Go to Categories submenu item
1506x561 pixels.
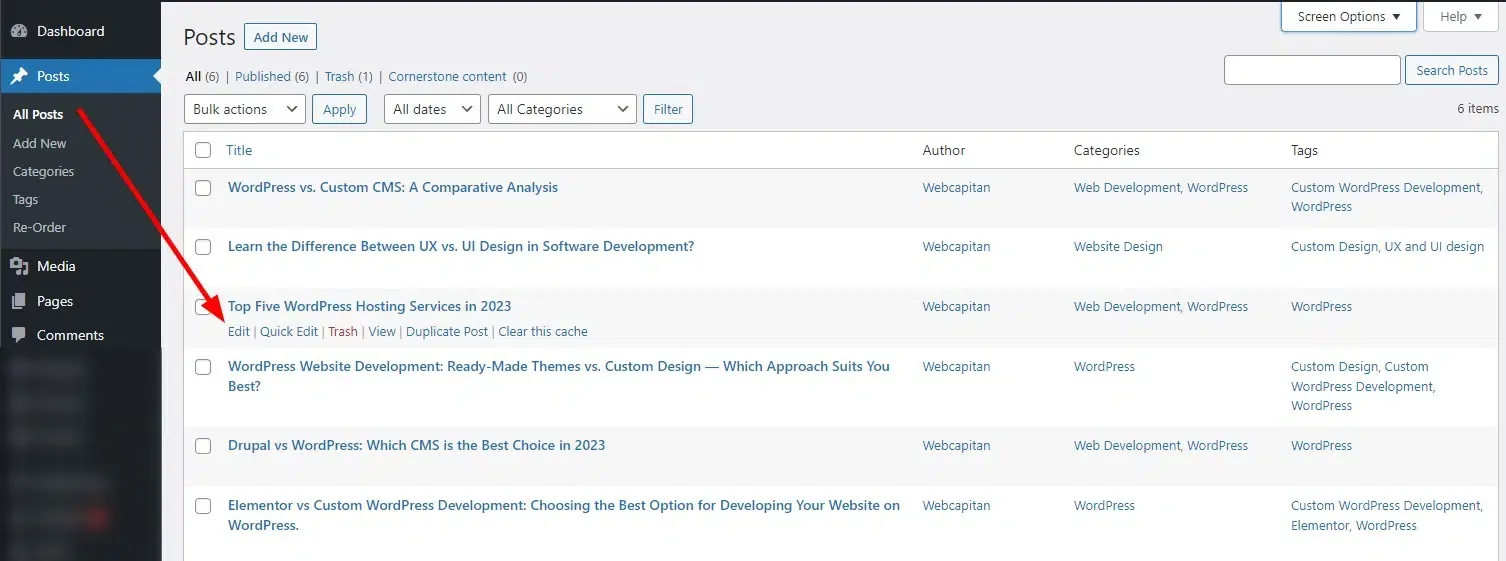[x=44, y=171]
